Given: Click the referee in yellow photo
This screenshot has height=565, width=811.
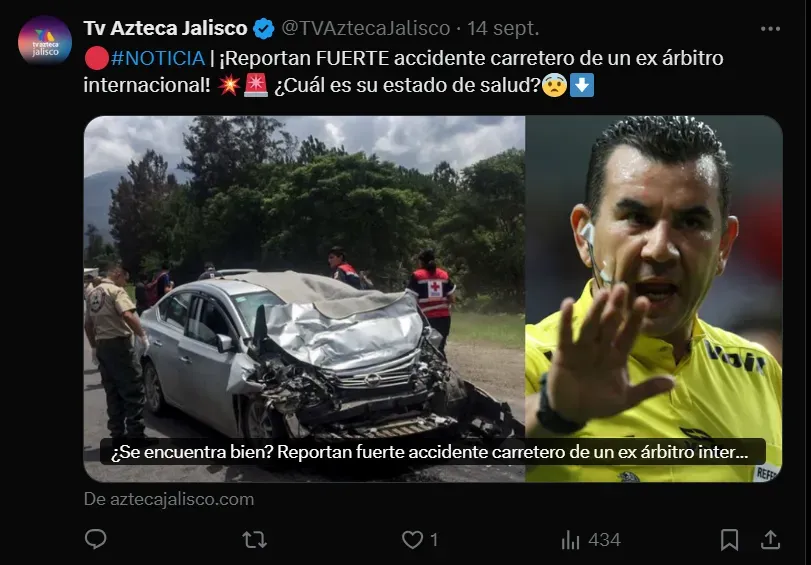Looking at the screenshot, I should pos(653,299).
